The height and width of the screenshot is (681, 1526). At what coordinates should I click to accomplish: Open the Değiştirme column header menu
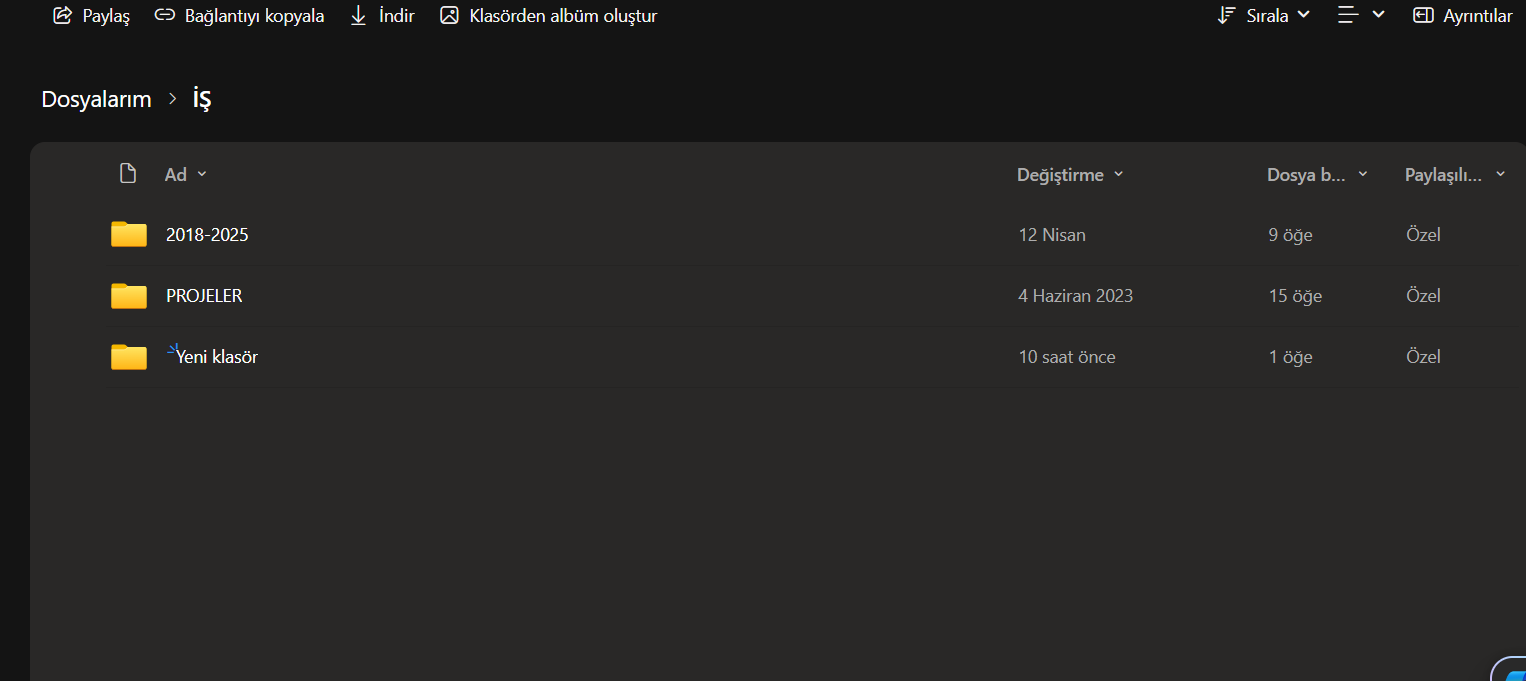(x=1070, y=175)
